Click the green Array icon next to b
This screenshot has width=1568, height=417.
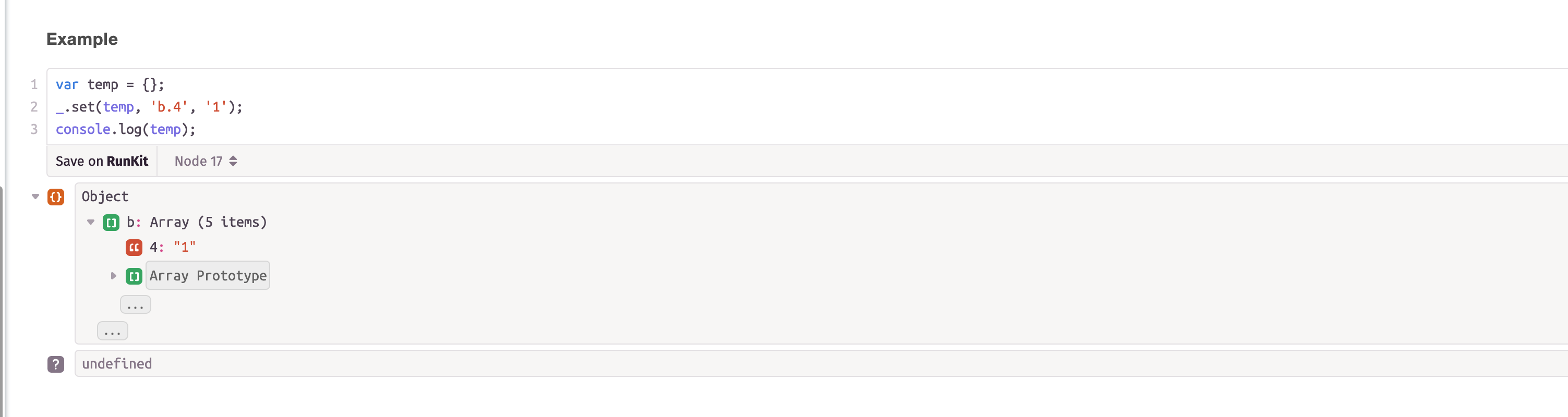111,222
